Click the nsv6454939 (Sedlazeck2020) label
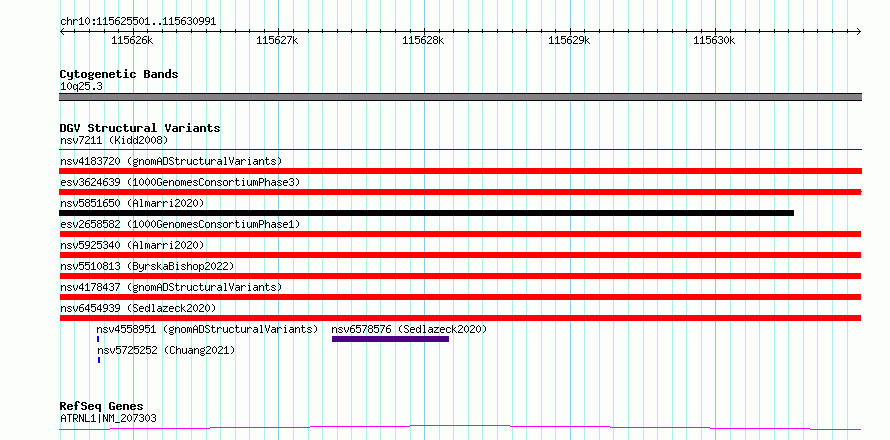890x440 pixels. [138, 308]
